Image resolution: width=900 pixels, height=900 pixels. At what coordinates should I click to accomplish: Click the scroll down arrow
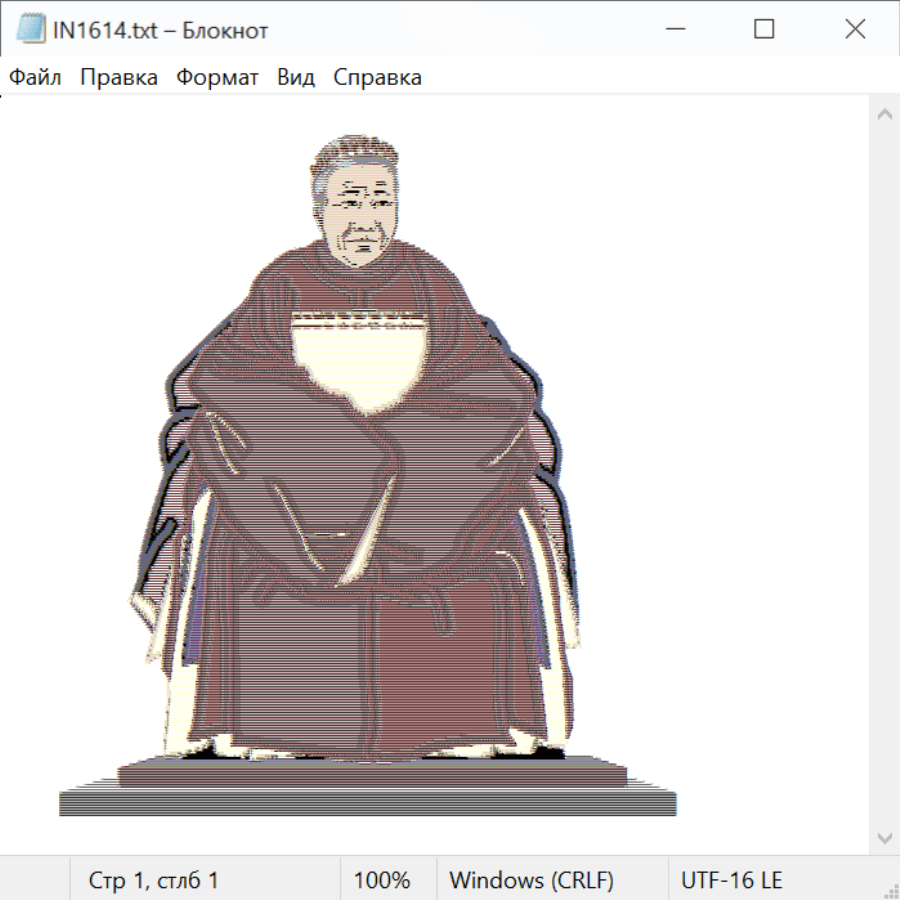[x=884, y=837]
